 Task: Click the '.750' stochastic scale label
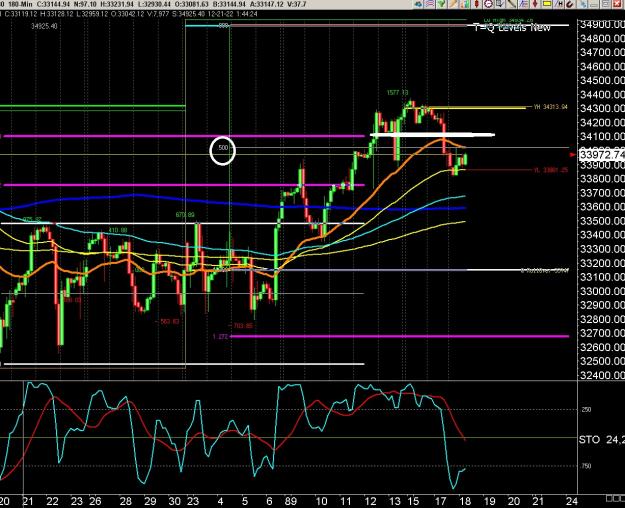pos(586,466)
